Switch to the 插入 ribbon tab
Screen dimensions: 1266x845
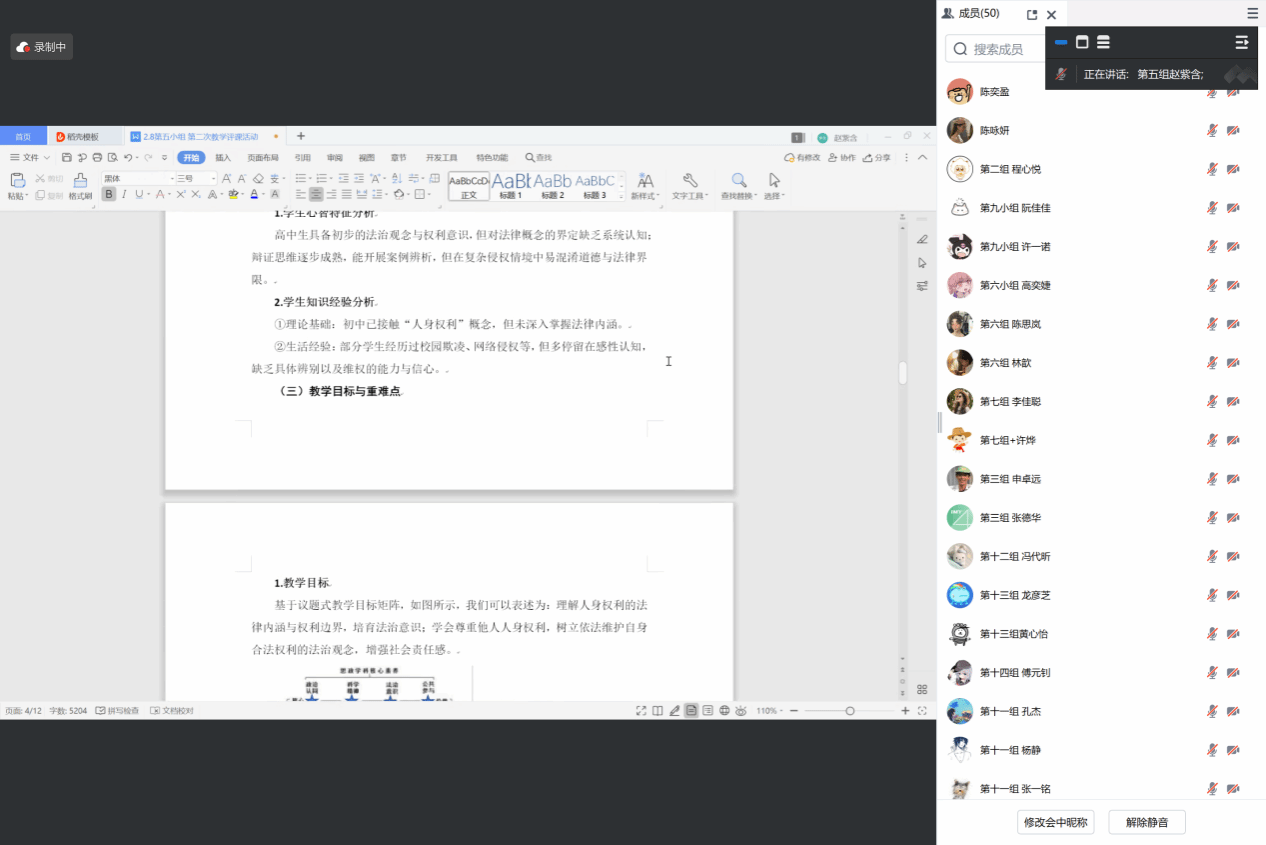point(222,157)
